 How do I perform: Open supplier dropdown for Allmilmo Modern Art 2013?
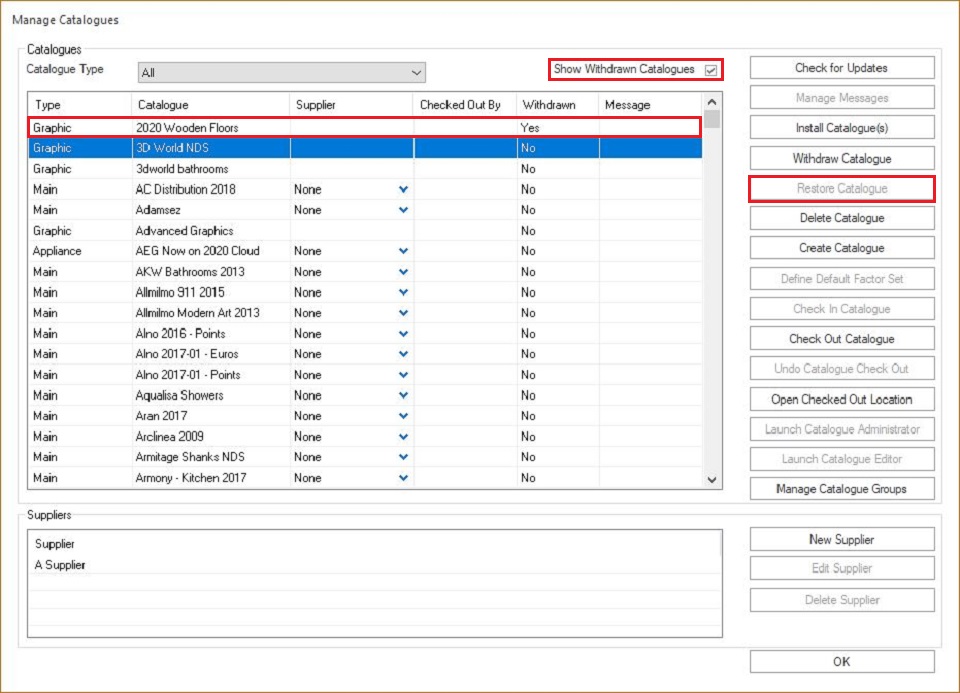click(403, 313)
